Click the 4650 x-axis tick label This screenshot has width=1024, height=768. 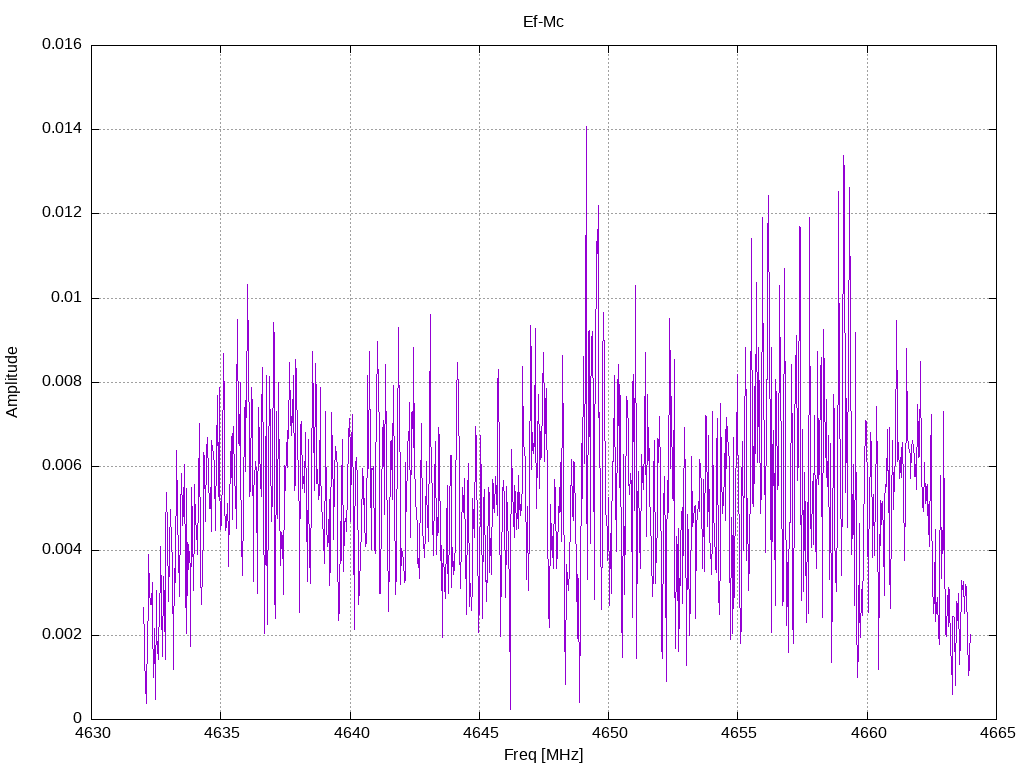tap(609, 733)
